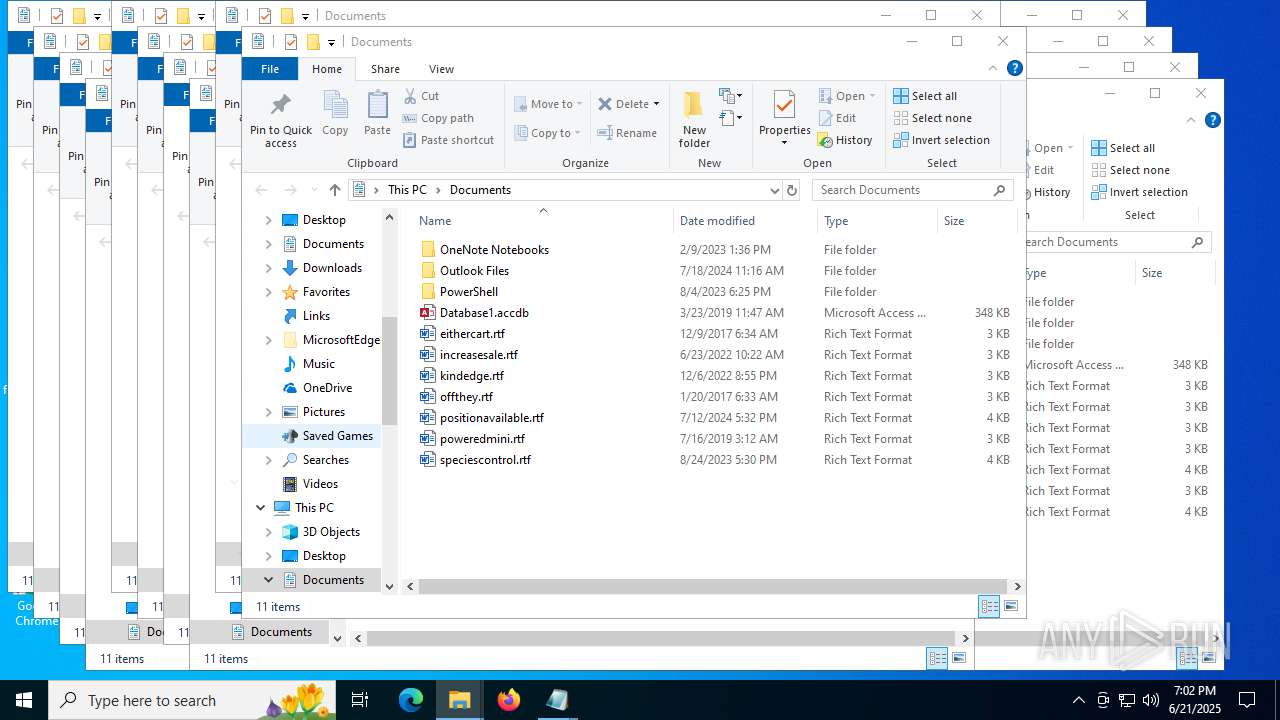Open Task View on taskbar
The image size is (1280, 720).
(x=360, y=700)
